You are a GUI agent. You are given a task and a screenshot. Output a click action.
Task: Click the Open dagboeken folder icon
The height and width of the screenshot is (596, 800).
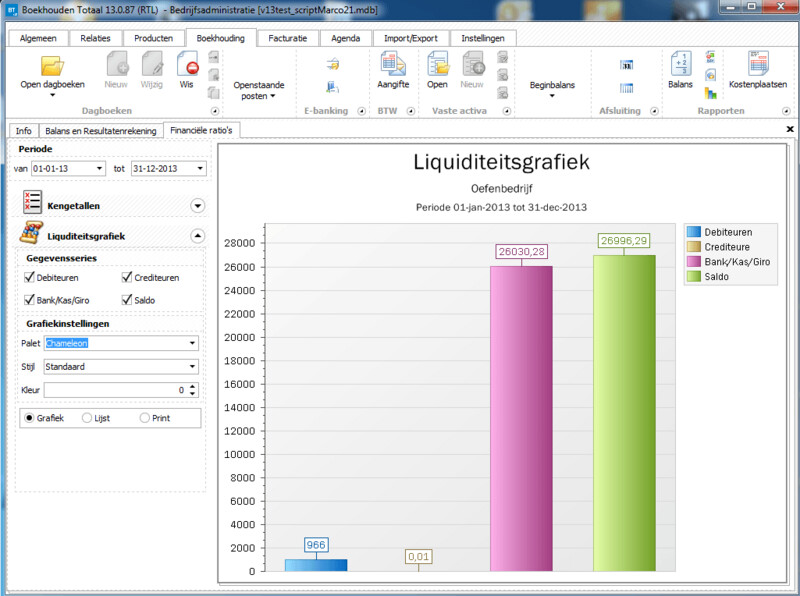52,66
